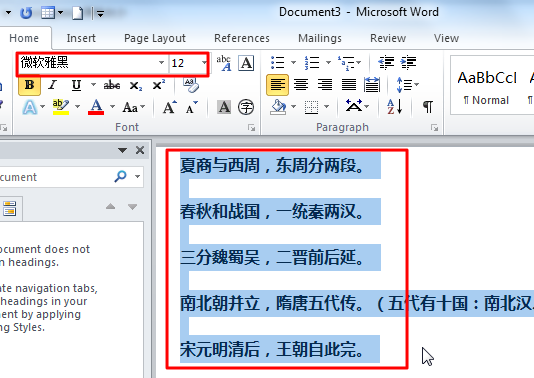Viewport: 534px width, 378px height.
Task: Click Insert Table icon in Quick Access Toolbar
Action: [47, 13]
